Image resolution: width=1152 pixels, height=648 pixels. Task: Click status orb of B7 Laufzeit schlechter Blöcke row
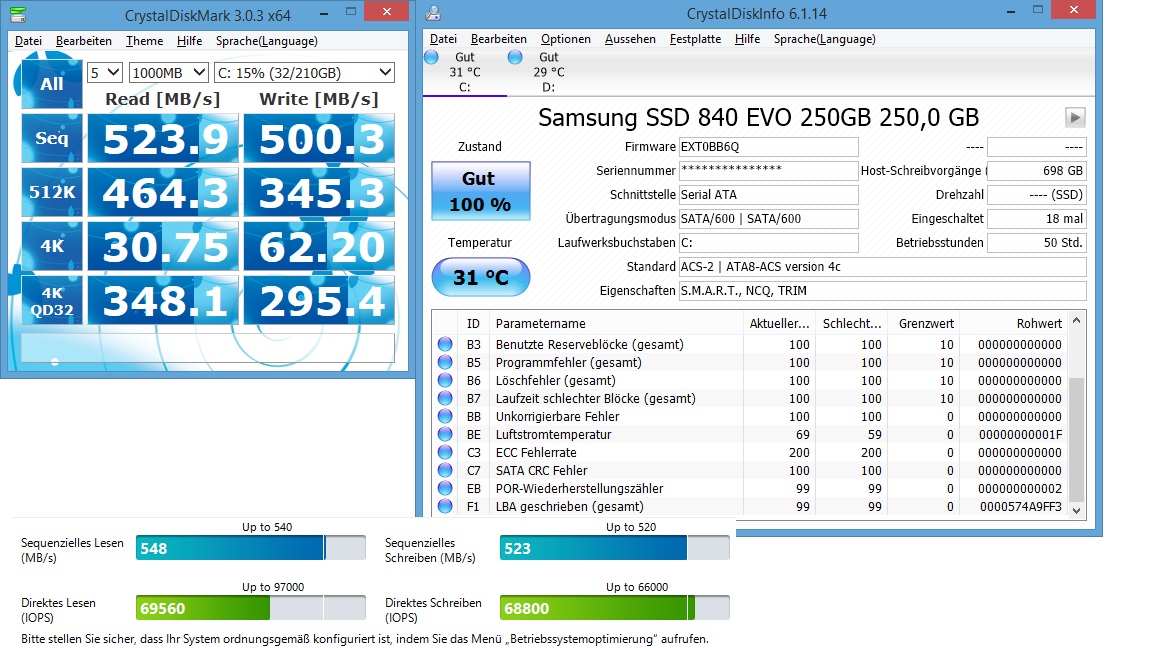click(x=444, y=398)
